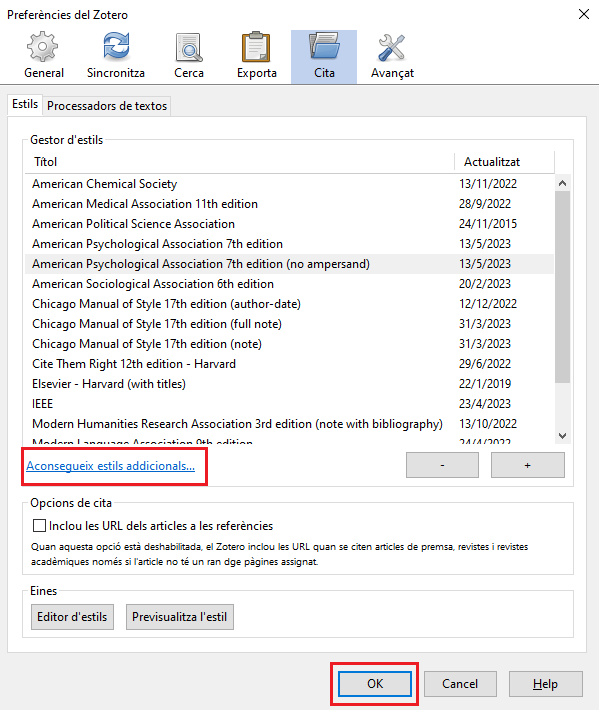
Task: Select American Political Science Association style
Action: tap(289, 224)
